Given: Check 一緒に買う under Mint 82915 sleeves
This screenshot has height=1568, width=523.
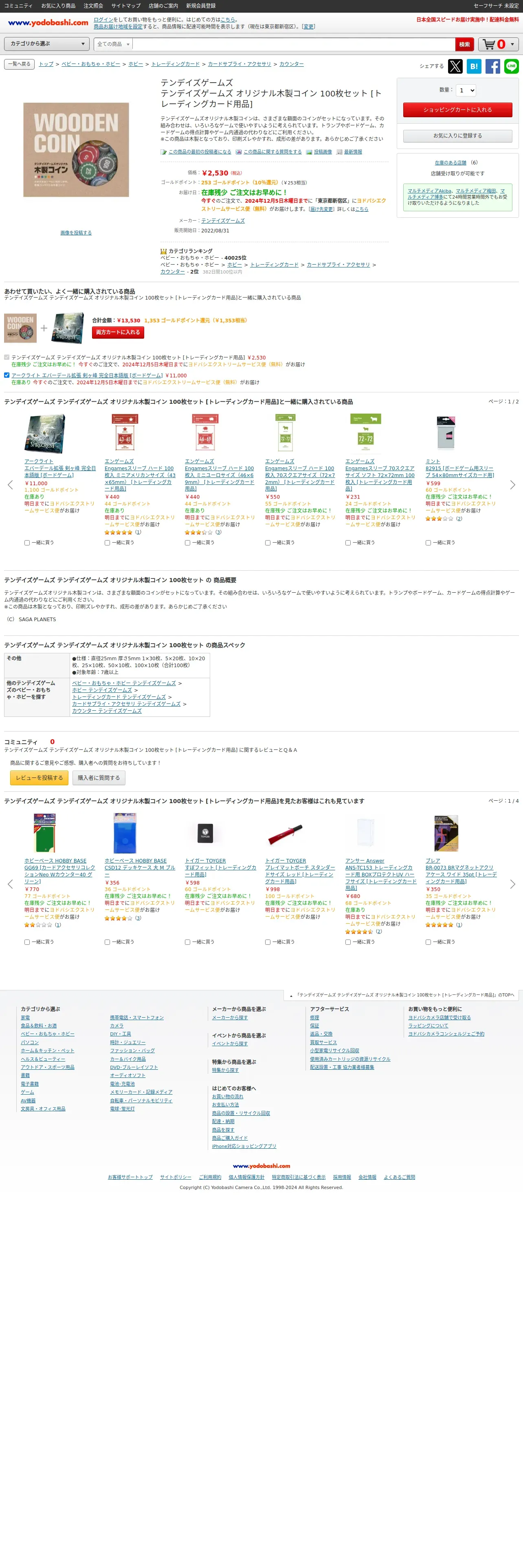Looking at the screenshot, I should [x=428, y=542].
